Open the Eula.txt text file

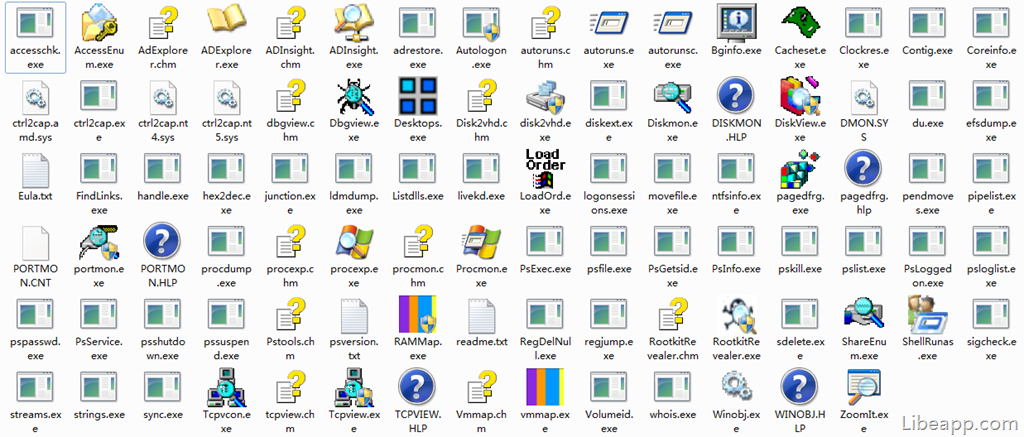coord(35,169)
